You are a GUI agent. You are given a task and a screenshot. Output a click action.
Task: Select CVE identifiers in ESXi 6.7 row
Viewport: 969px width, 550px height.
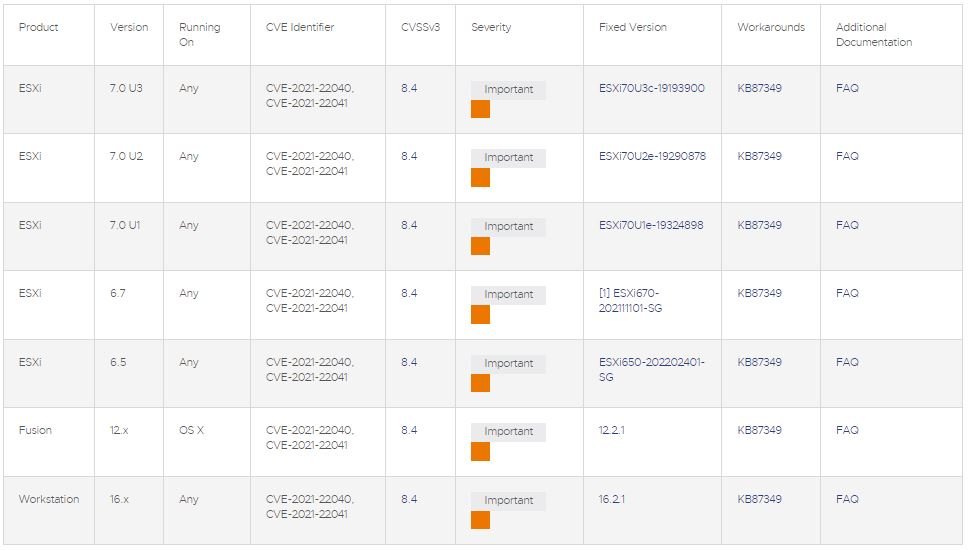pyautogui.click(x=310, y=300)
